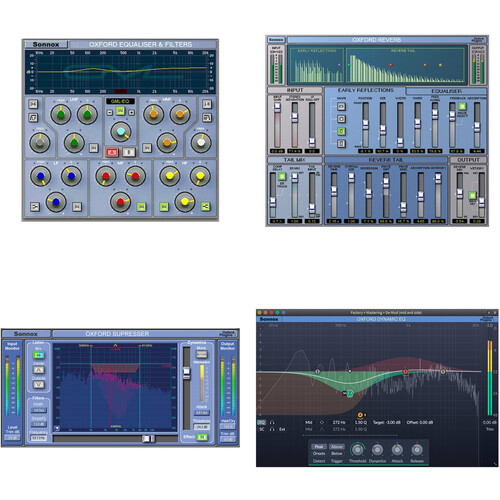Toggle green button in the Tail Mix section
This screenshot has width=500, height=500.
[x=282, y=176]
